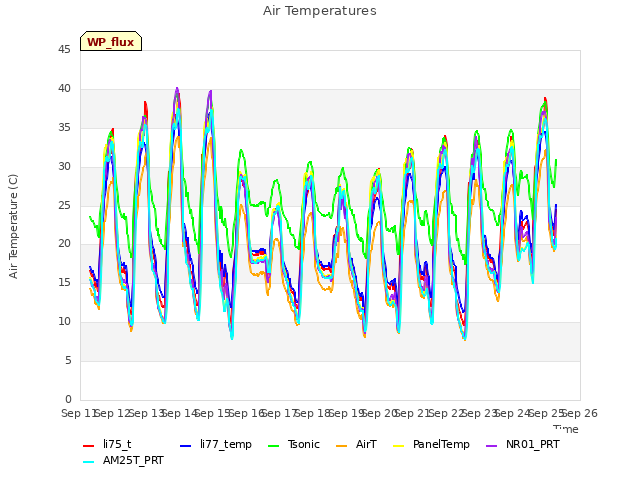Click the Air Temperatures chart title
This screenshot has height=480, width=640.
320,11
